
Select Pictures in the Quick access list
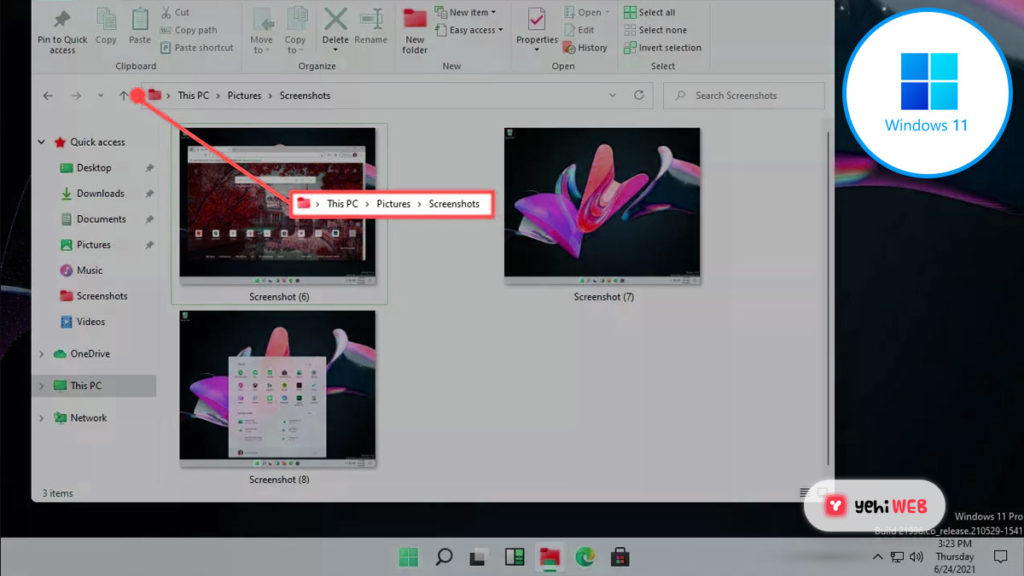93,245
